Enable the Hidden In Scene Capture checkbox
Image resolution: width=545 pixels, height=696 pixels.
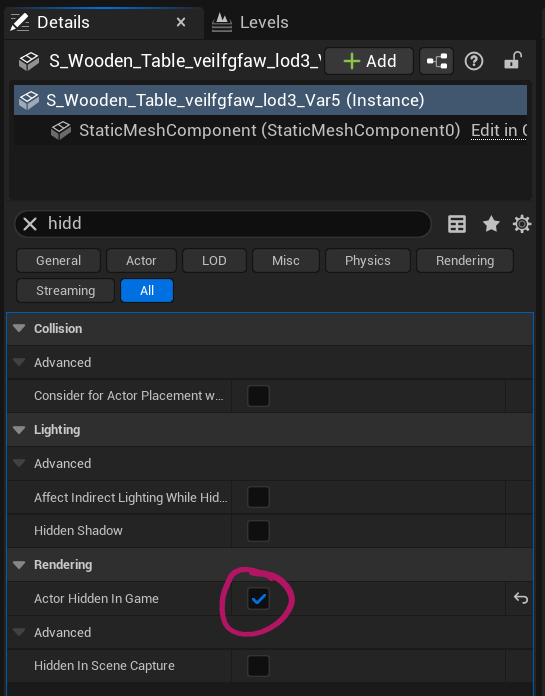coord(258,666)
